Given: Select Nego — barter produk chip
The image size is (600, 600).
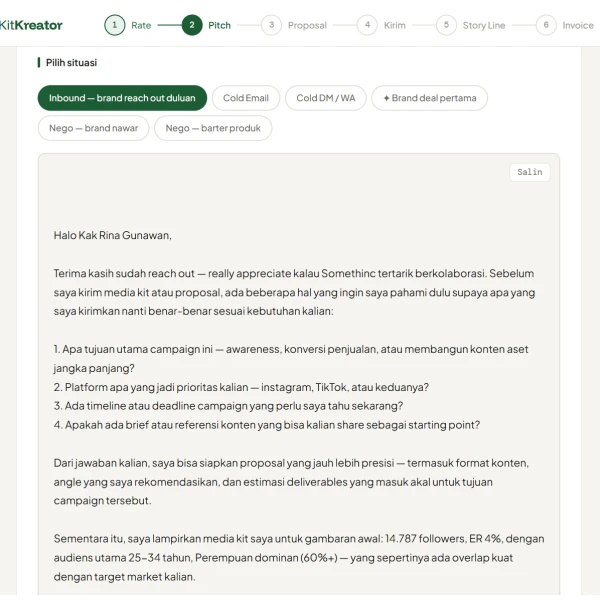Looking at the screenshot, I should (213, 128).
